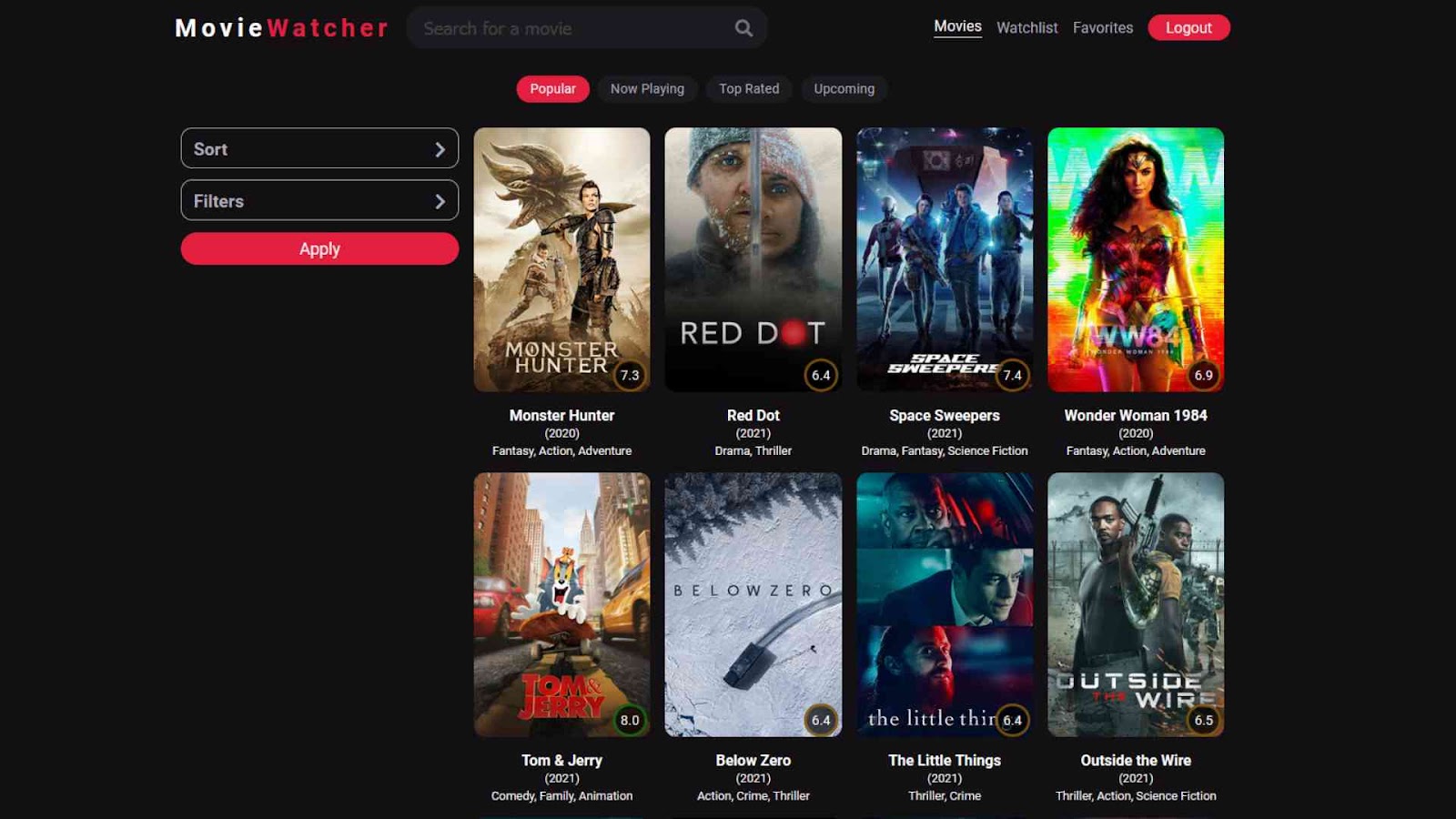Click the (2021) year under Space Sweepers
Viewport: 1456px width, 819px height.
coord(945,433)
